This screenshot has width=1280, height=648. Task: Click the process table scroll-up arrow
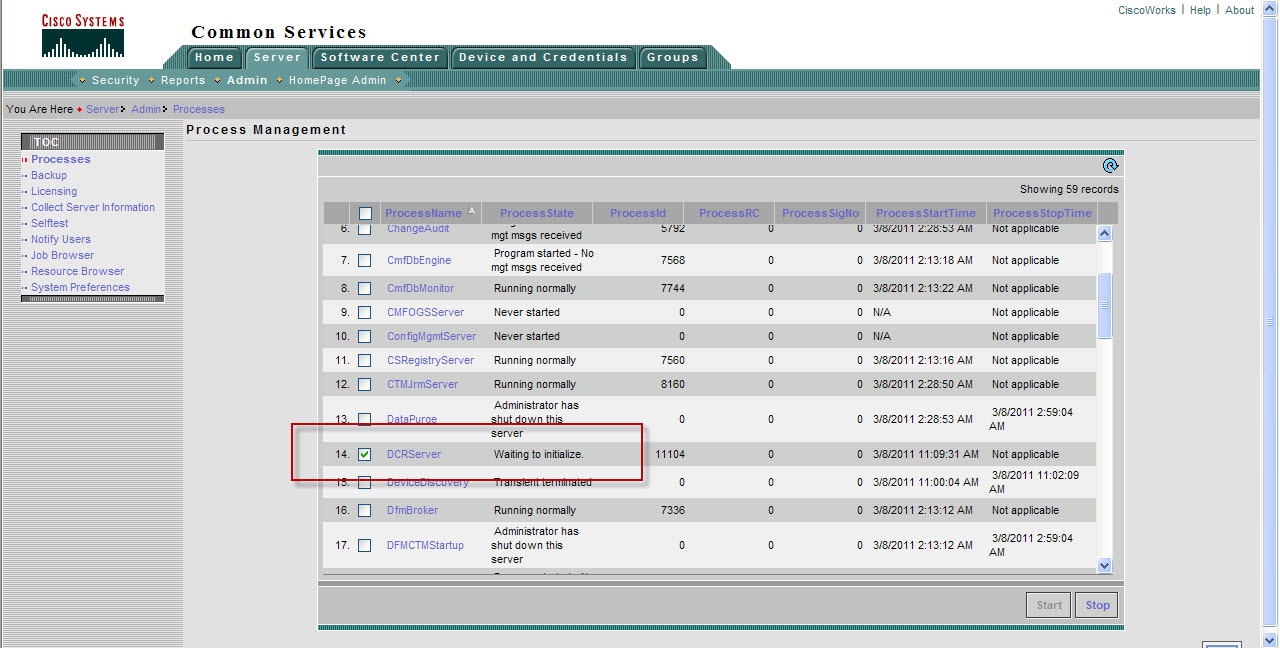(1104, 233)
